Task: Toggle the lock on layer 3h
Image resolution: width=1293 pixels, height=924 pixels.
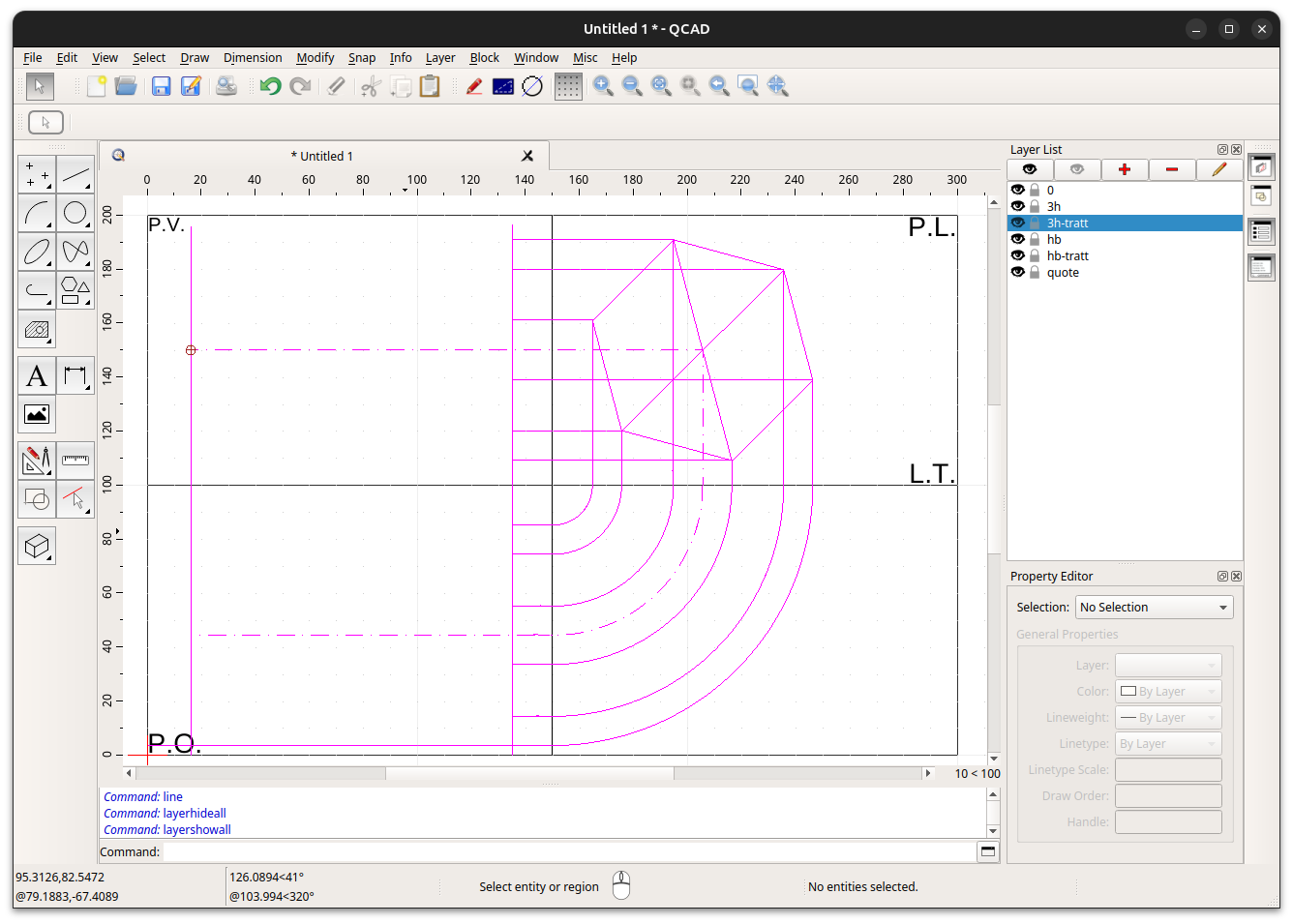Action: (x=1035, y=207)
